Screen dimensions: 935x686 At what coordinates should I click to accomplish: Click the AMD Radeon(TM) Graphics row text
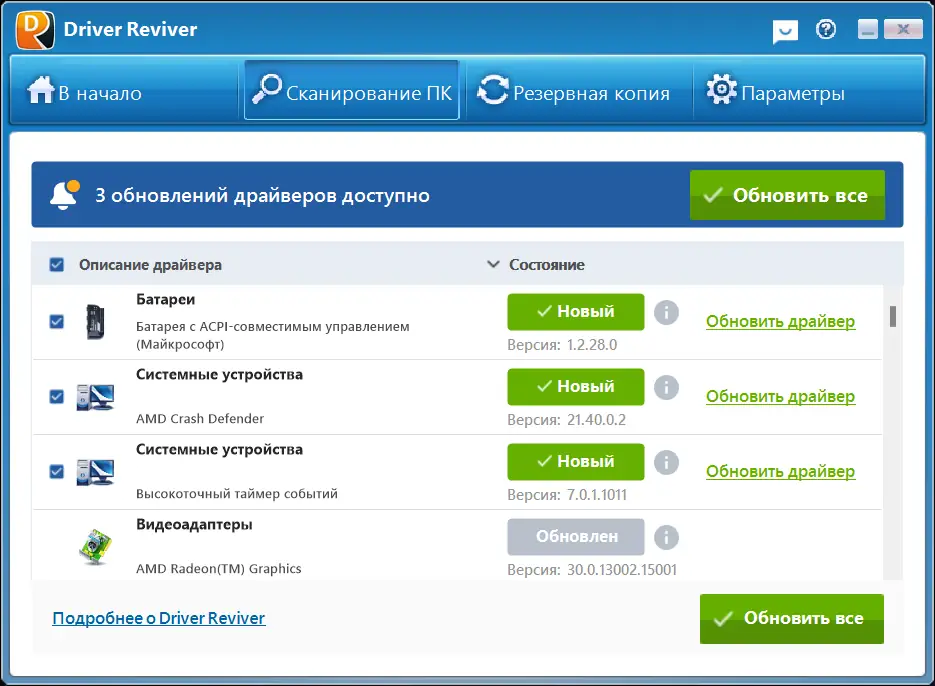(218, 569)
